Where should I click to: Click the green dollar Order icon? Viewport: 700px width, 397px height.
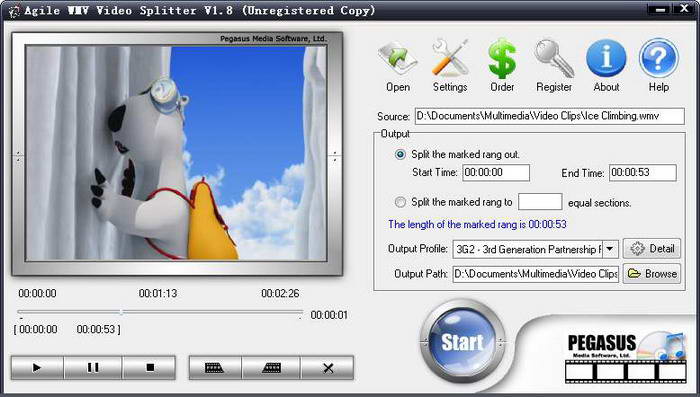tap(502, 66)
